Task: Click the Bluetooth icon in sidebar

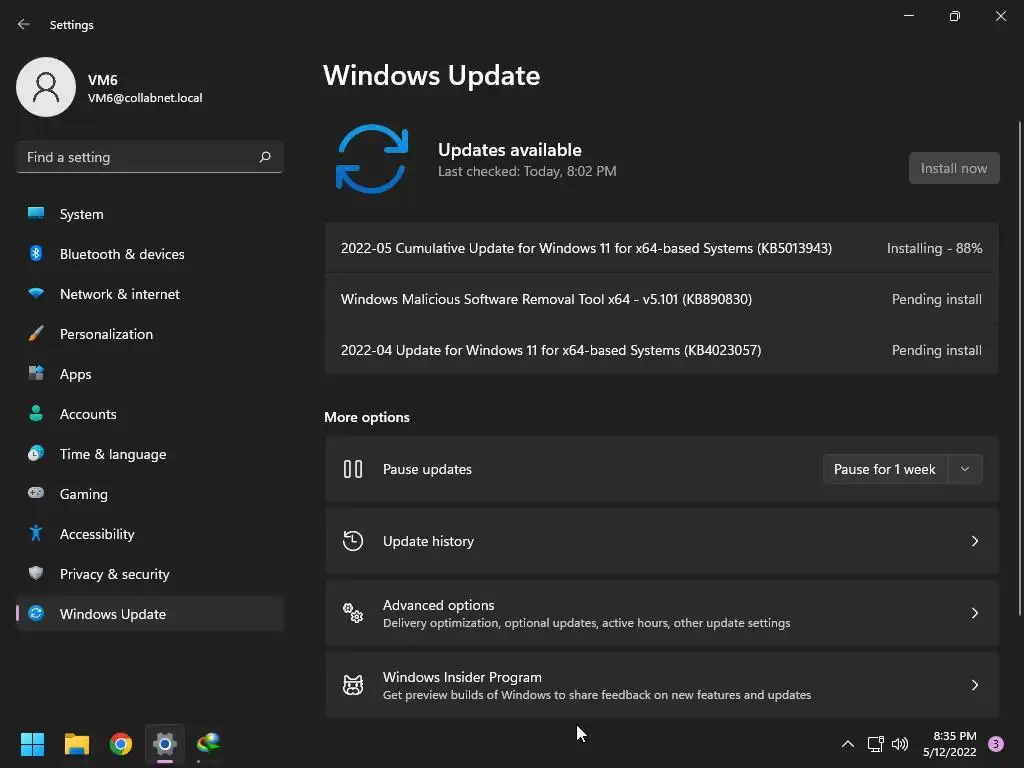Action: tap(36, 253)
